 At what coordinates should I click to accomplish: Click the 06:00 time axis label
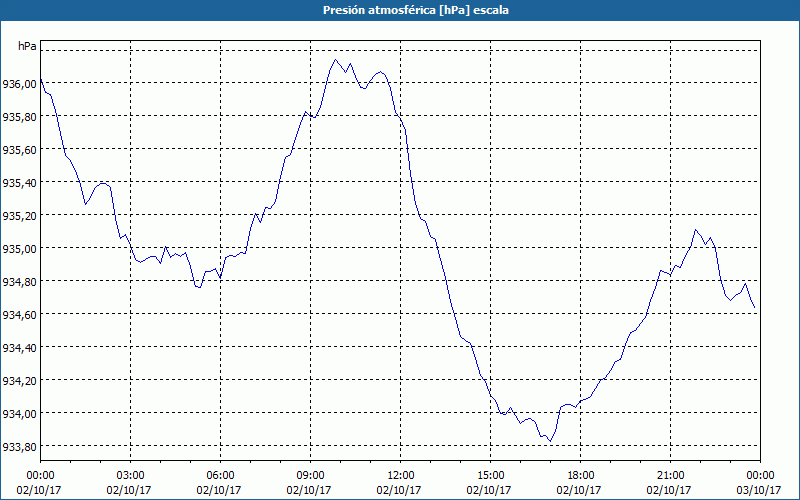coord(220,476)
